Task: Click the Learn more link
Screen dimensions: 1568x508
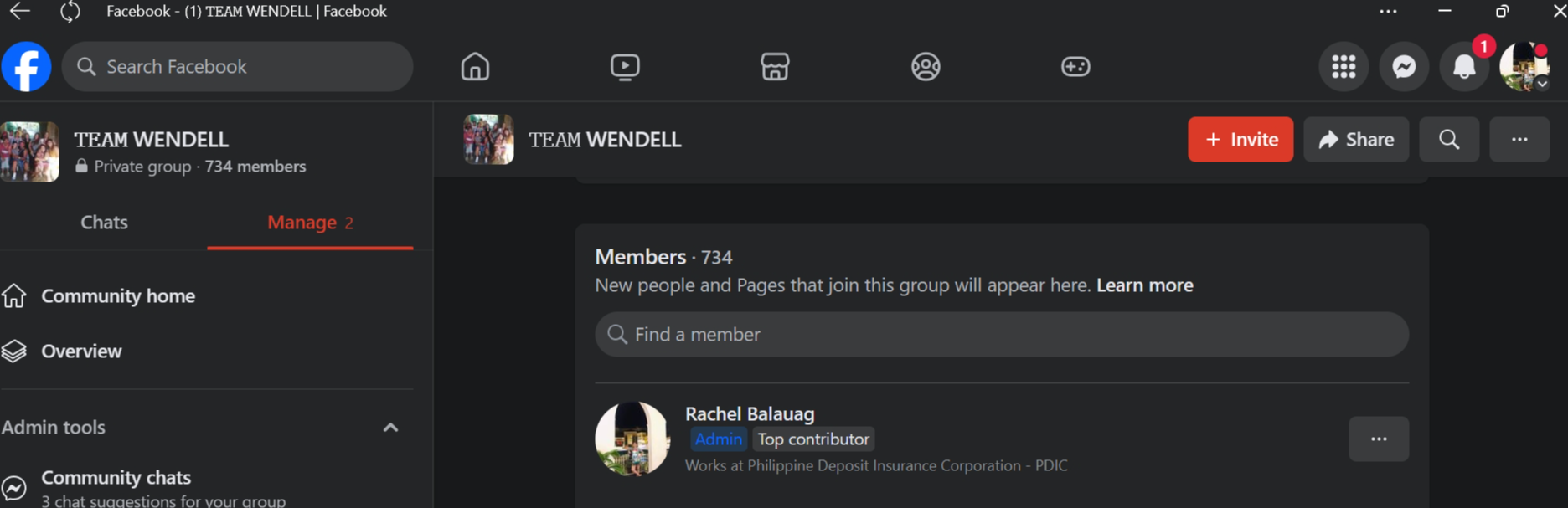Action: [x=1144, y=285]
